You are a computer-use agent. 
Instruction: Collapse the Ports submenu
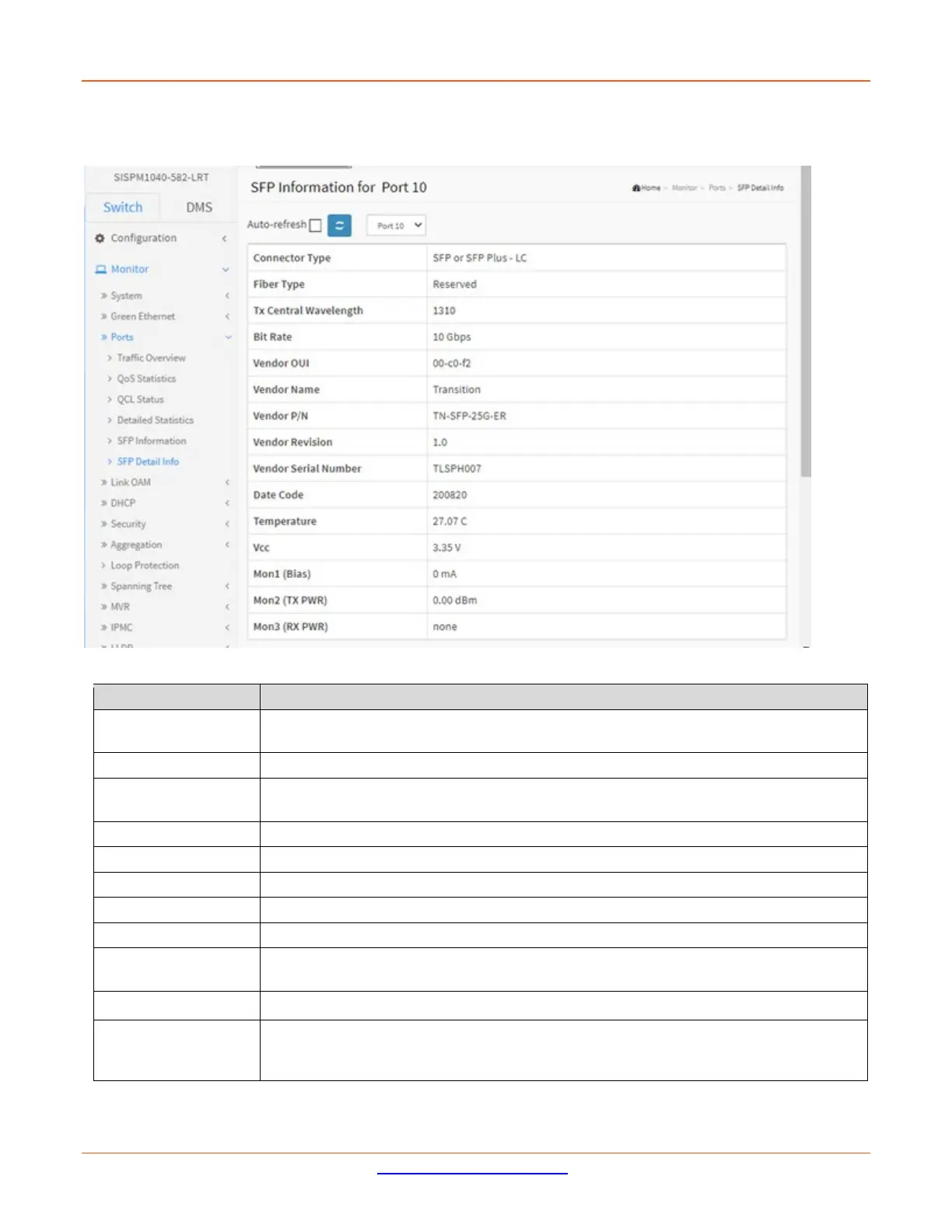click(x=228, y=337)
